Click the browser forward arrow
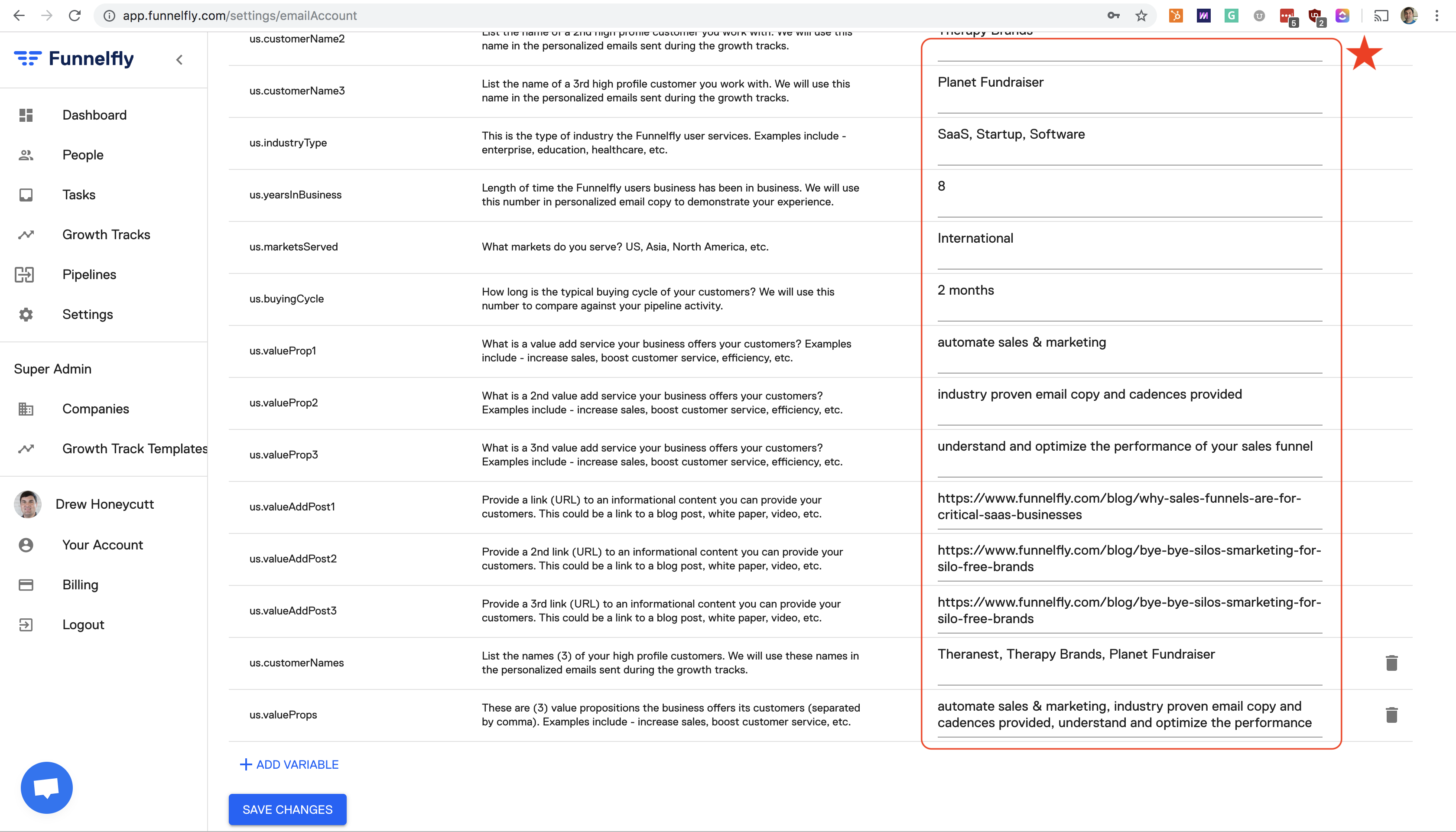The image size is (1456, 832). coord(47,16)
